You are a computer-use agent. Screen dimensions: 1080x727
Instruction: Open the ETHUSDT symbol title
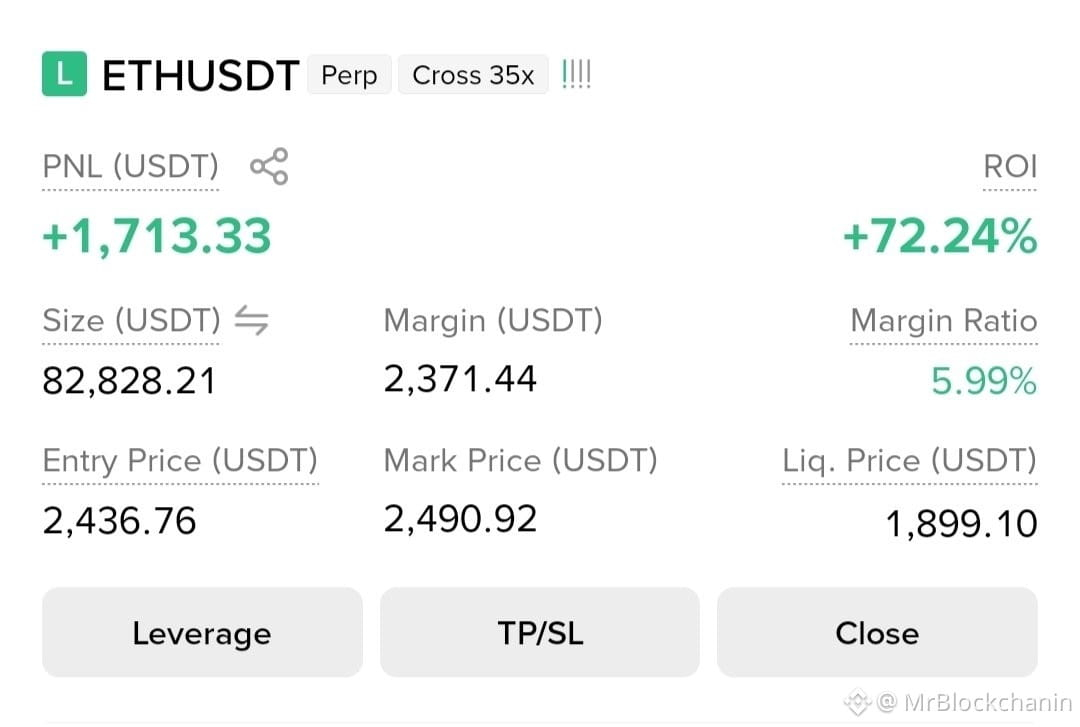(200, 75)
